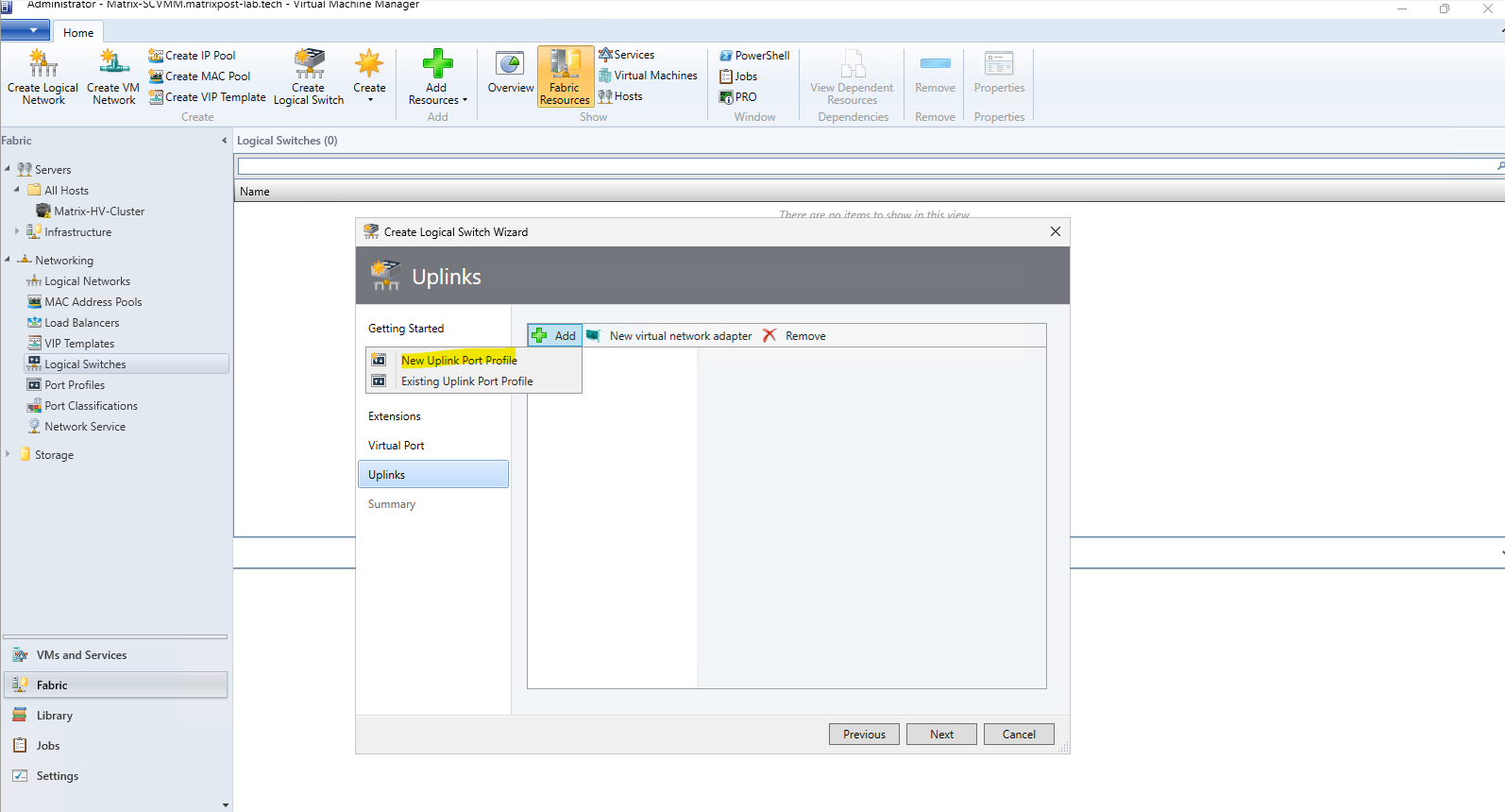Collapse the Networking tree node
Screen dimensions: 1505x812
coord(8,260)
